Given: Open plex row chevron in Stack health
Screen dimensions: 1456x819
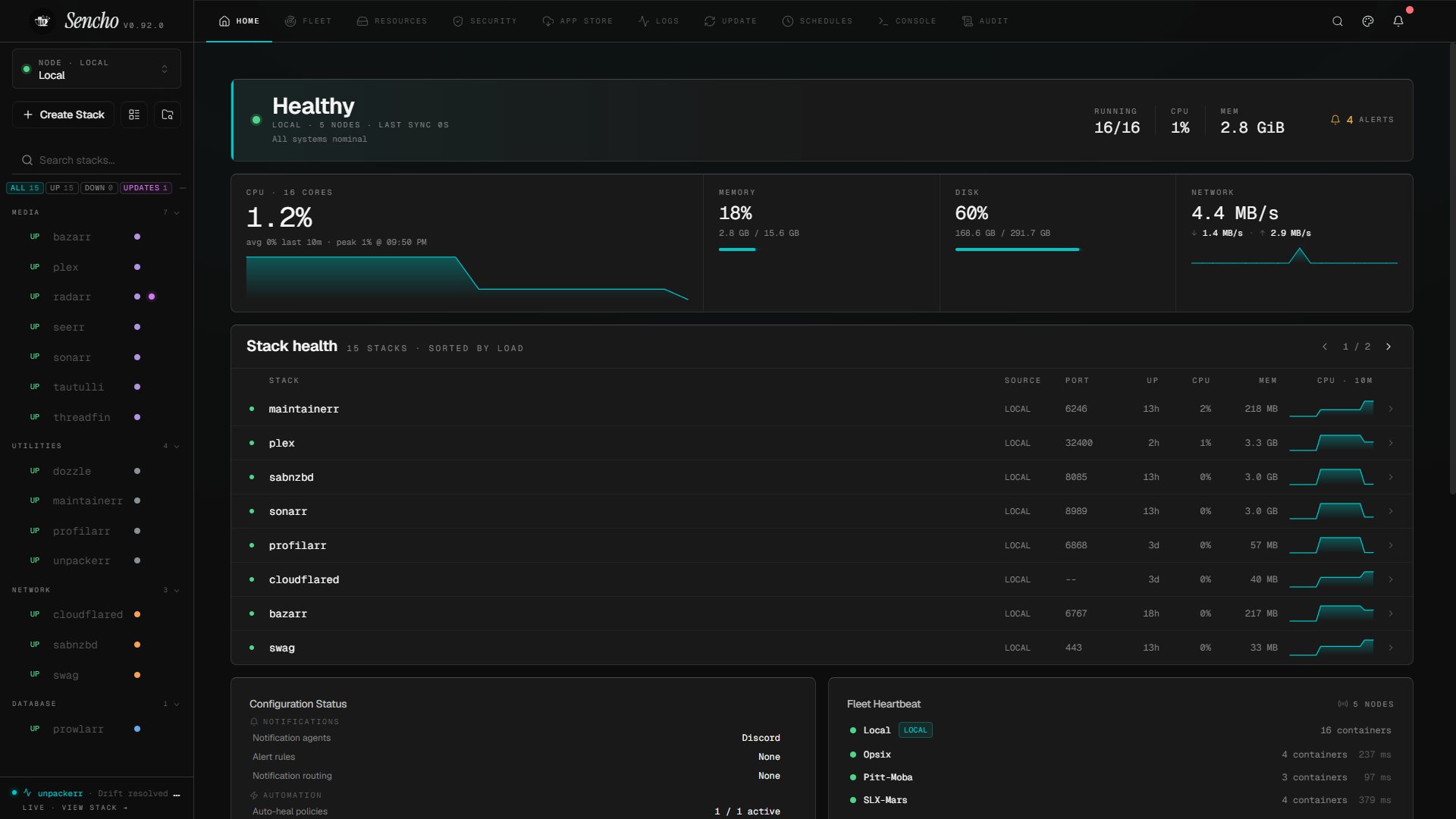Looking at the screenshot, I should click(1391, 443).
